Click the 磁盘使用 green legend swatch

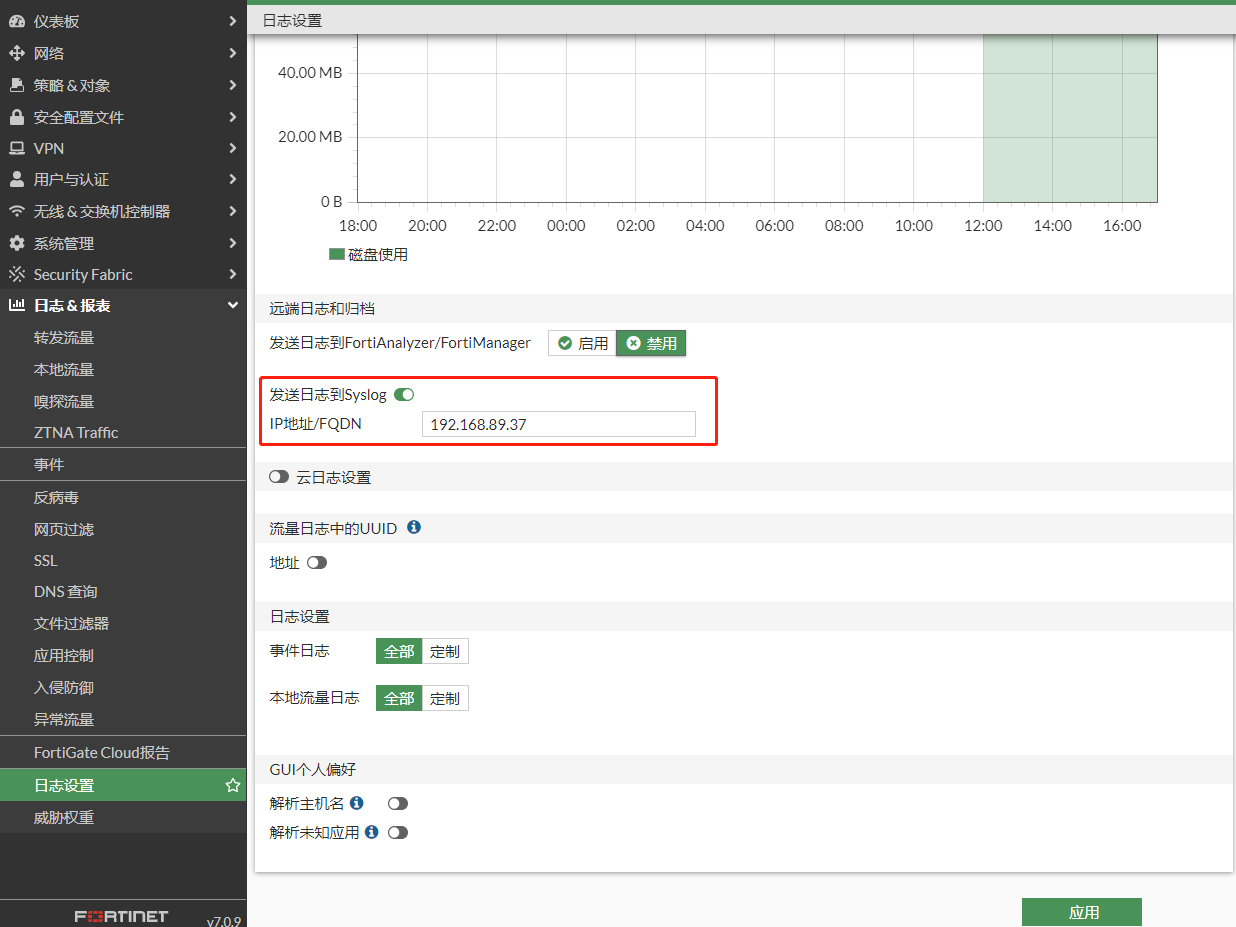point(337,254)
